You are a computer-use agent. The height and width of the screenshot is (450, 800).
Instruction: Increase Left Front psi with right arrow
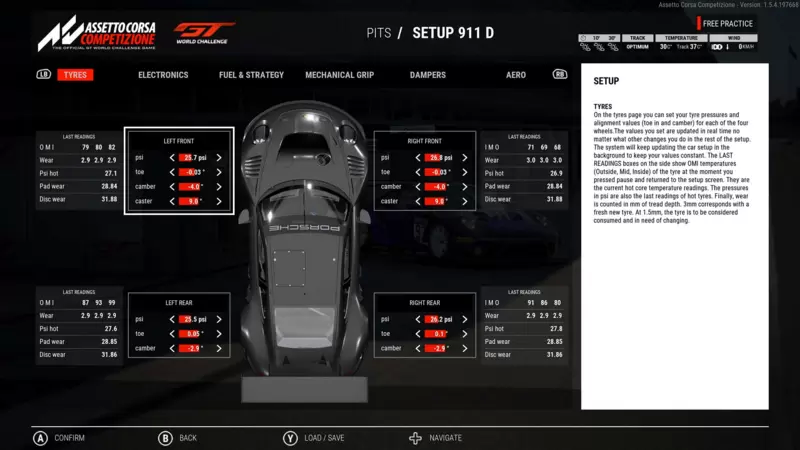(x=219, y=158)
